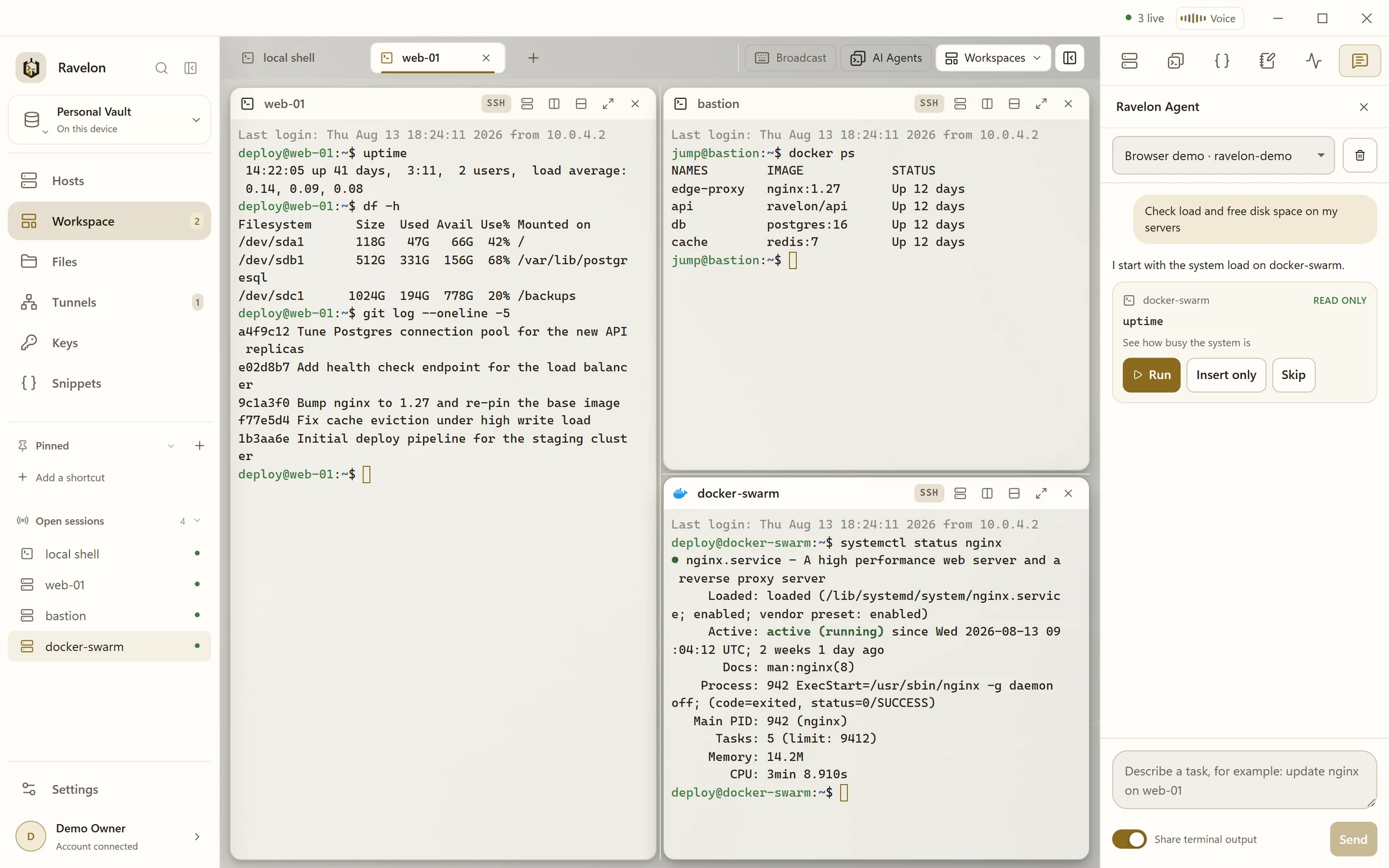The width and height of the screenshot is (1389, 868).
Task: Open the Workspaces dropdown
Action: pos(993,58)
